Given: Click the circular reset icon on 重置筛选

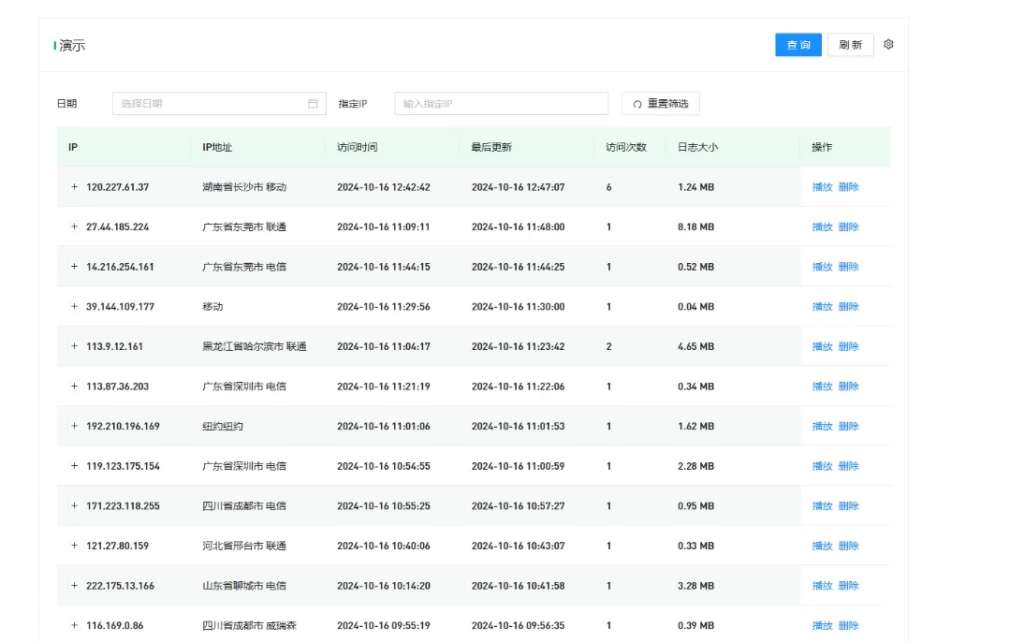Looking at the screenshot, I should 638,103.
